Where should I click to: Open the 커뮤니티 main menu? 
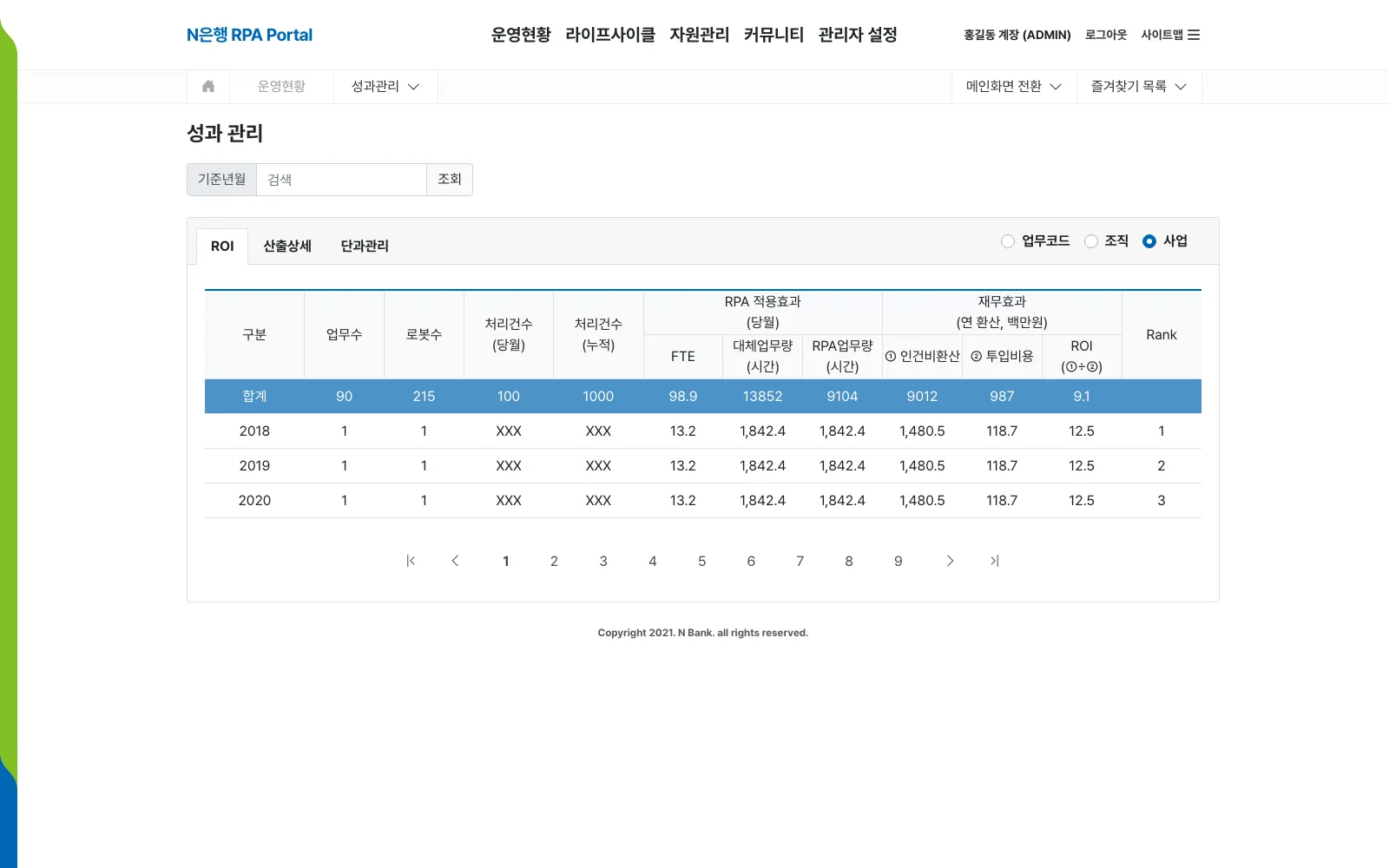[774, 35]
